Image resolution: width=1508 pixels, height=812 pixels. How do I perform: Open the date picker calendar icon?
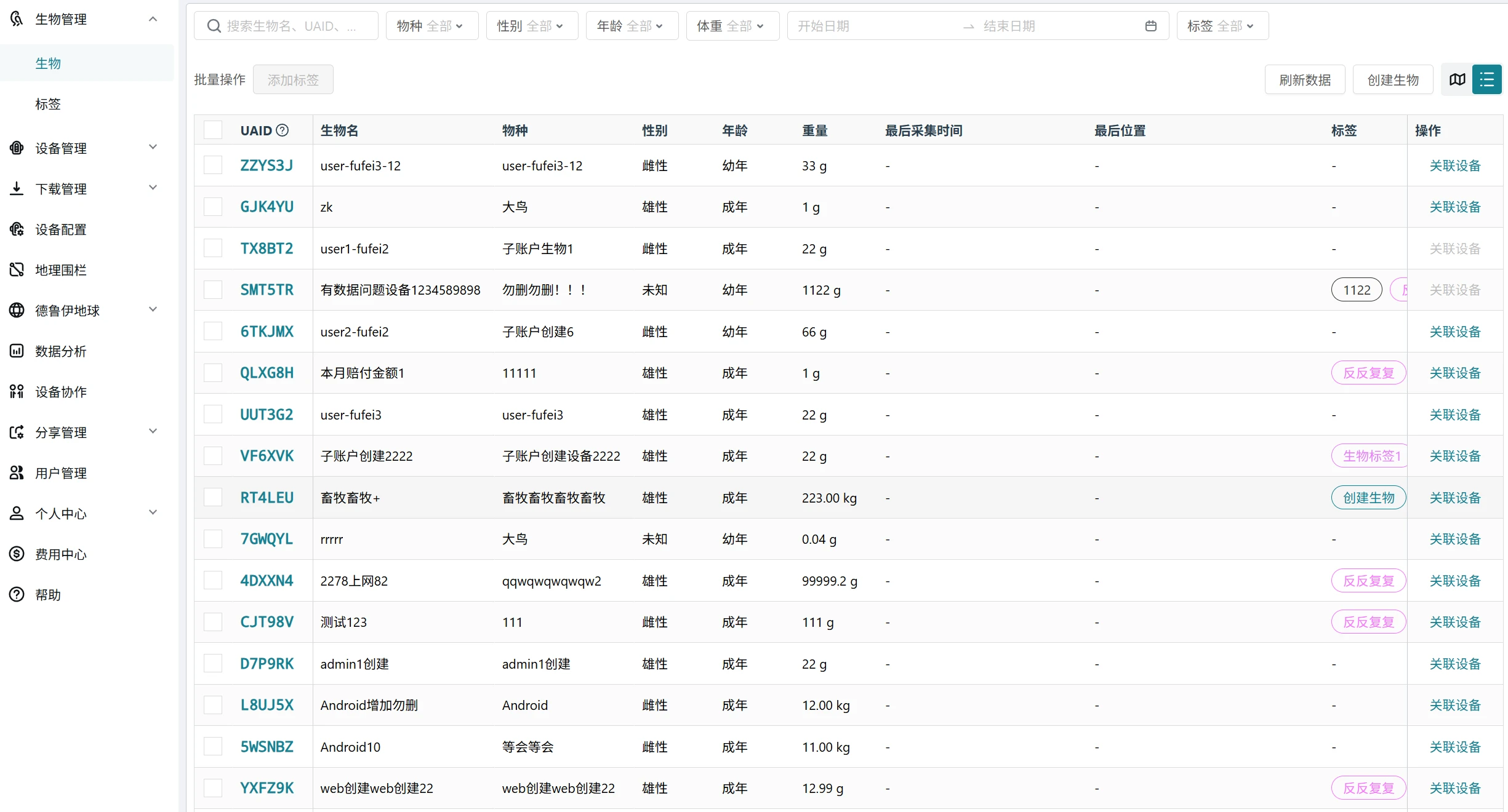pos(1150,26)
